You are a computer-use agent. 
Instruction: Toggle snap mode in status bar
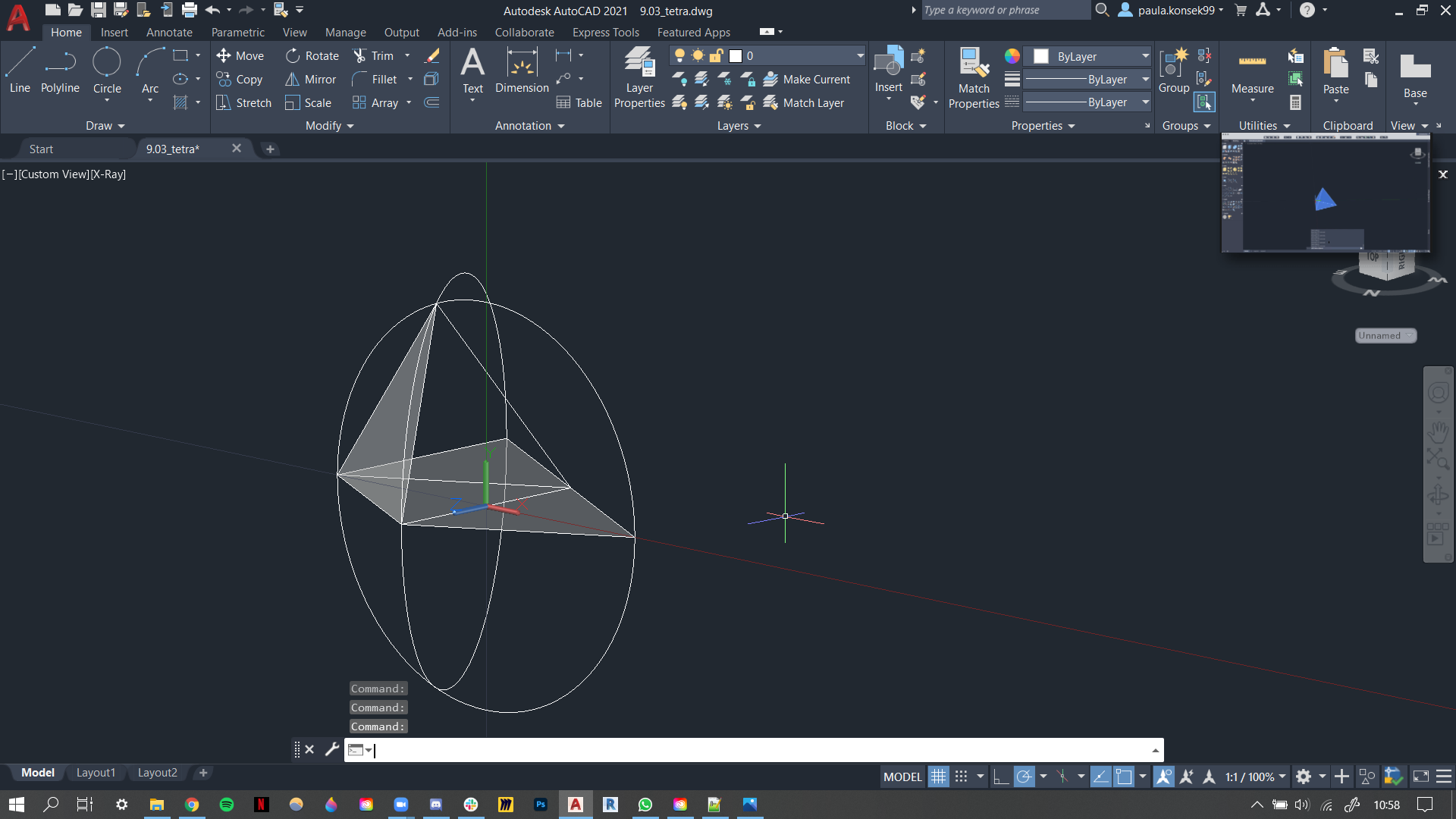[961, 777]
